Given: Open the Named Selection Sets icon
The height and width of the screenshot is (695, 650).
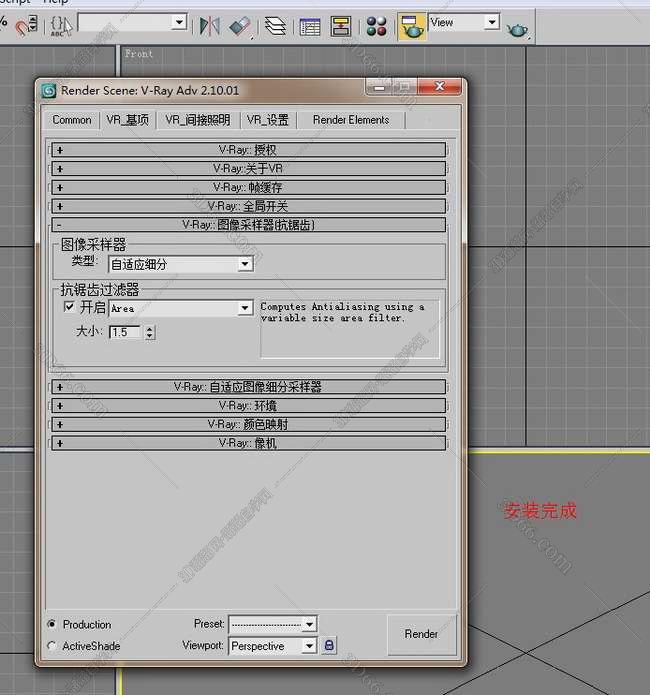Looking at the screenshot, I should (61, 26).
